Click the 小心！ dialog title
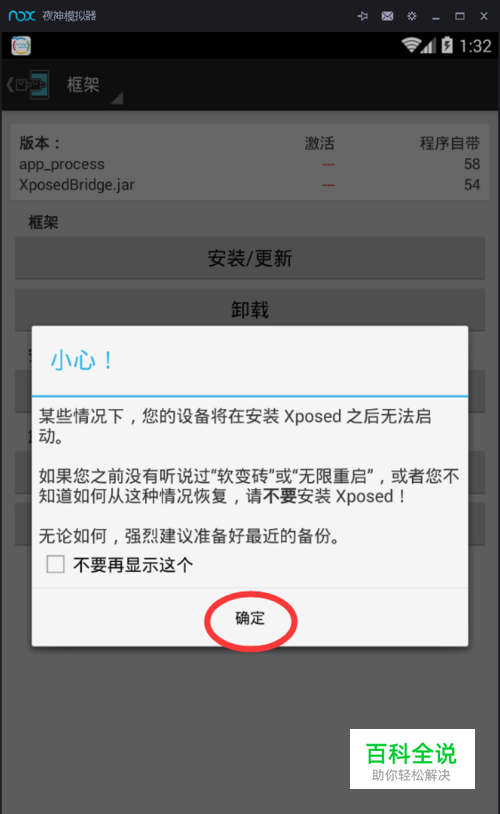The height and width of the screenshot is (814, 500). point(82,360)
